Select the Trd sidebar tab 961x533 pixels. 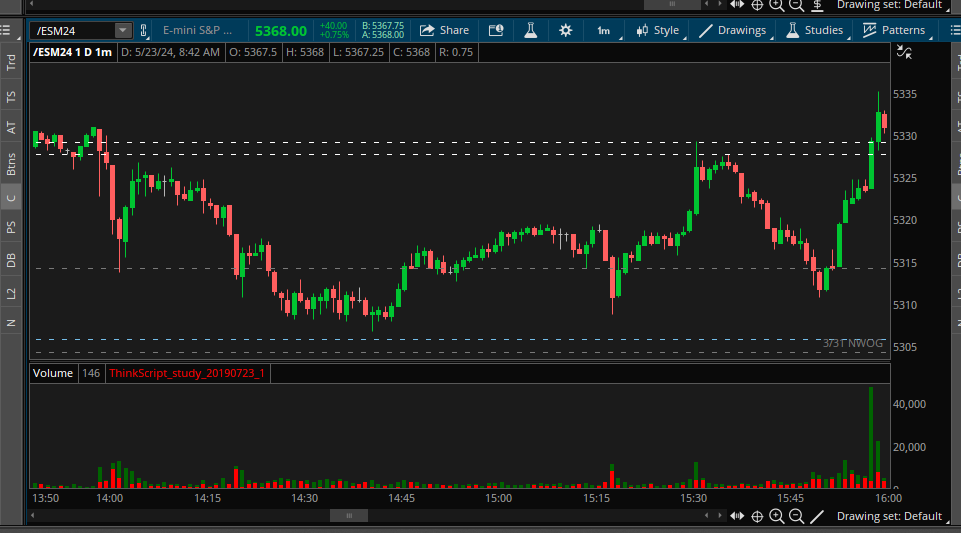pyautogui.click(x=10, y=62)
